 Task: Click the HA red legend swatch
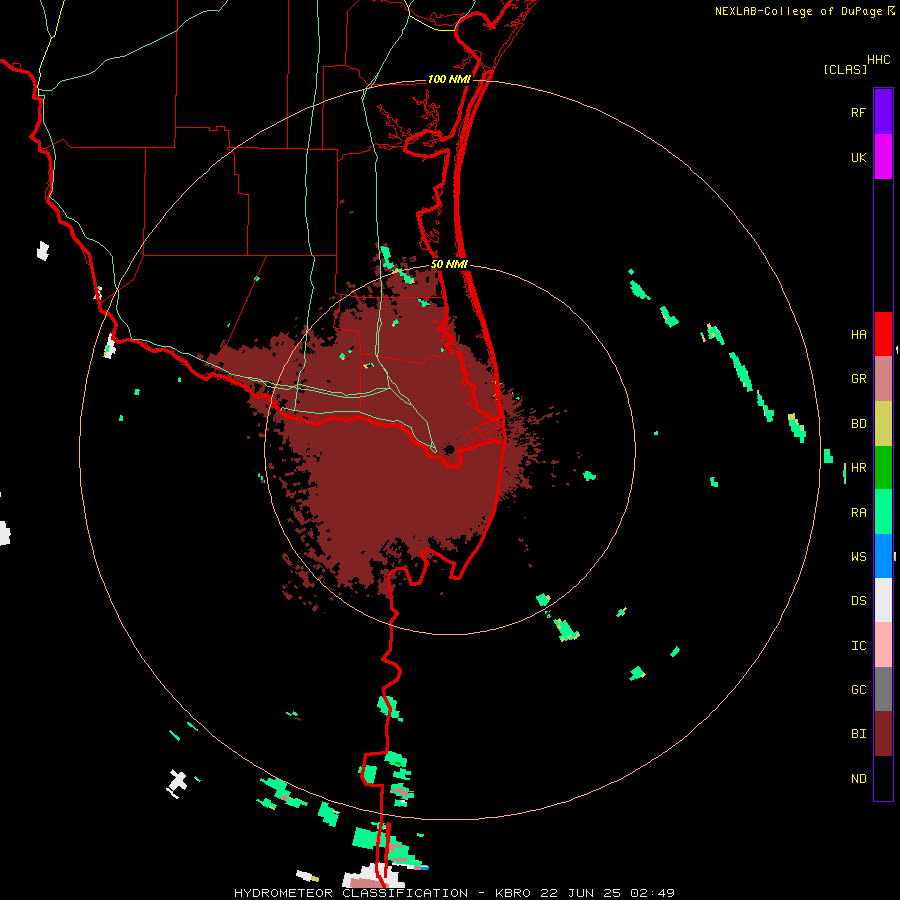pos(883,334)
